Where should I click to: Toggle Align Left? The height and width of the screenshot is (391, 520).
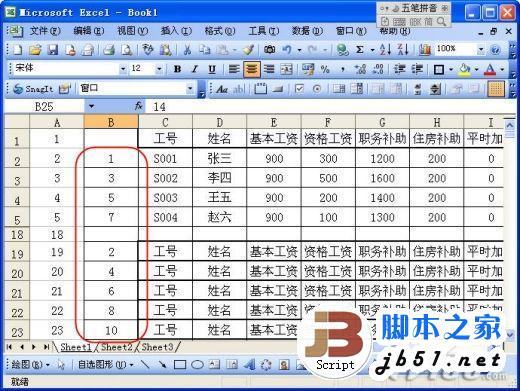tap(234, 69)
